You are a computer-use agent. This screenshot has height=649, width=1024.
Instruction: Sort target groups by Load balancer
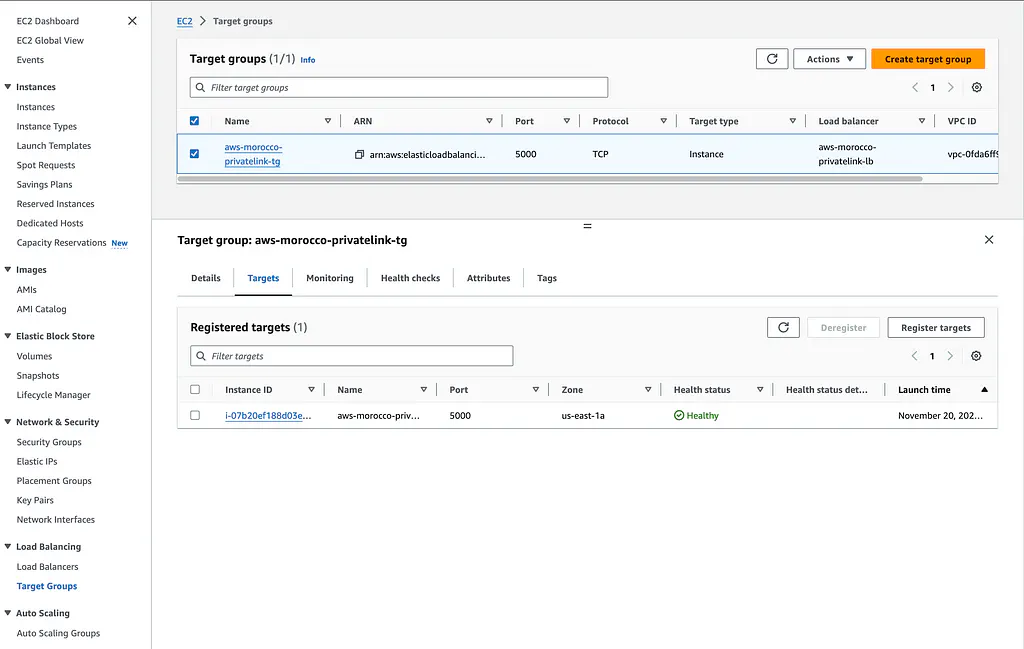922,121
